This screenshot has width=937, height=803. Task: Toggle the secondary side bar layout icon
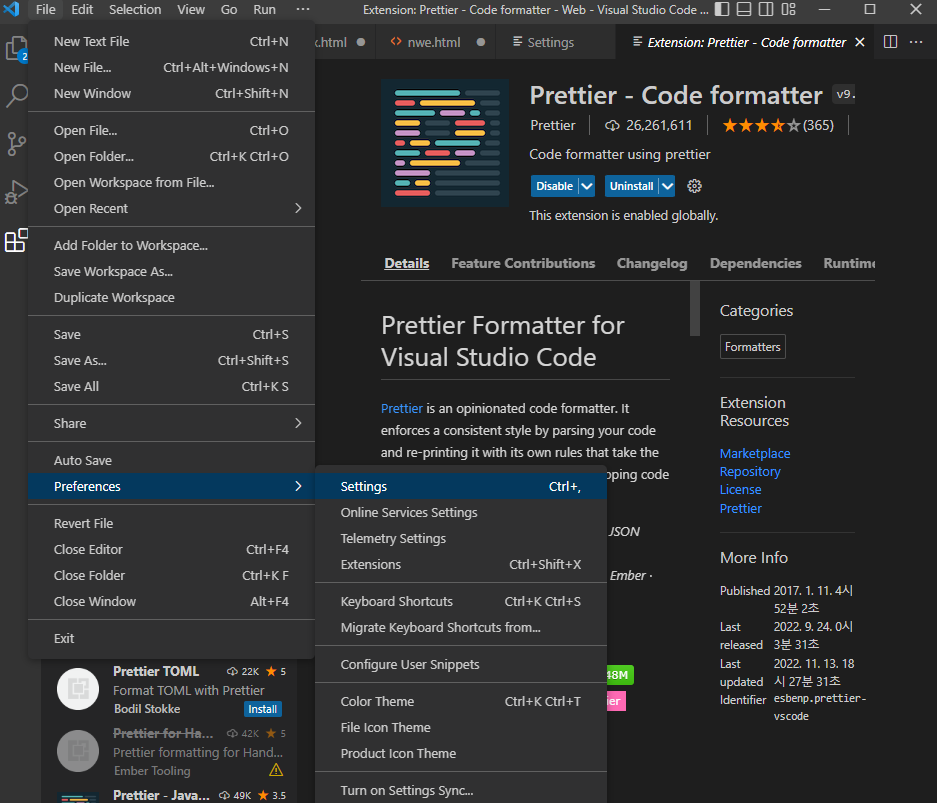[766, 9]
